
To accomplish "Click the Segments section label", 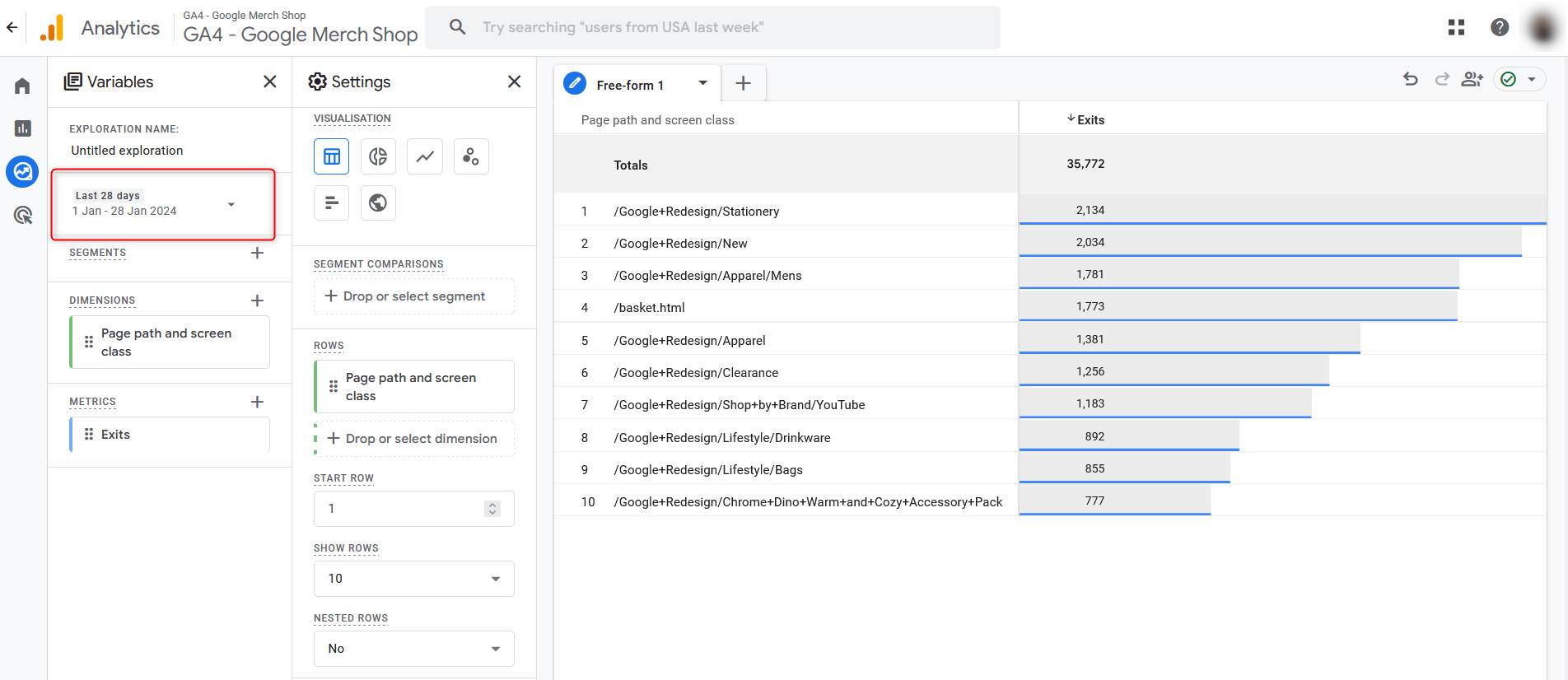I will pyautogui.click(x=97, y=253).
